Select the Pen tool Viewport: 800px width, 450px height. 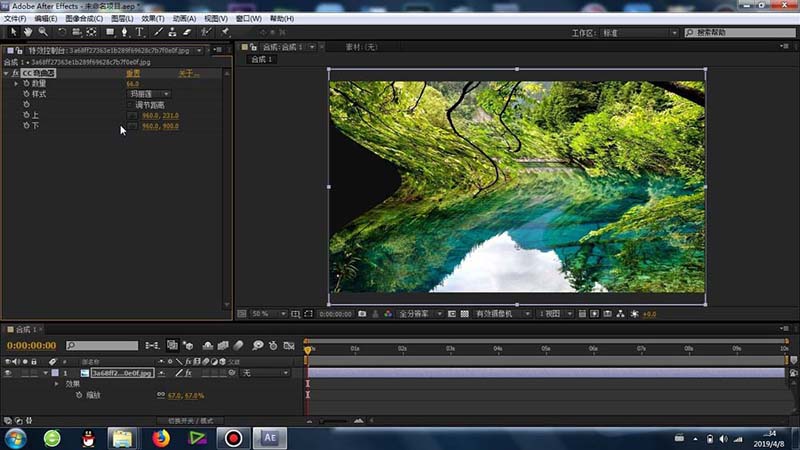pyautogui.click(x=123, y=32)
